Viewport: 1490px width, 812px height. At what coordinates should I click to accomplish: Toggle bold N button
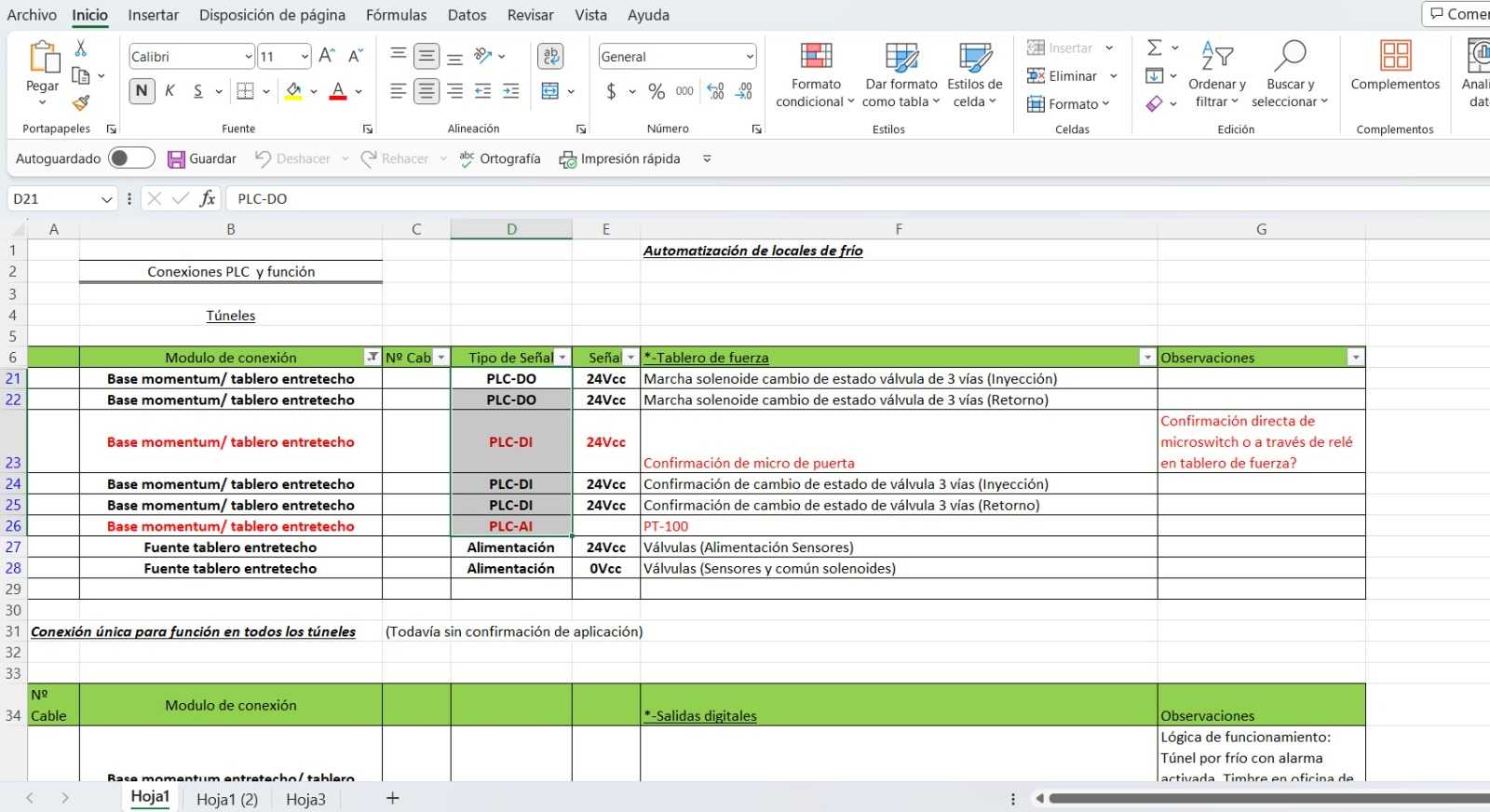tap(142, 90)
